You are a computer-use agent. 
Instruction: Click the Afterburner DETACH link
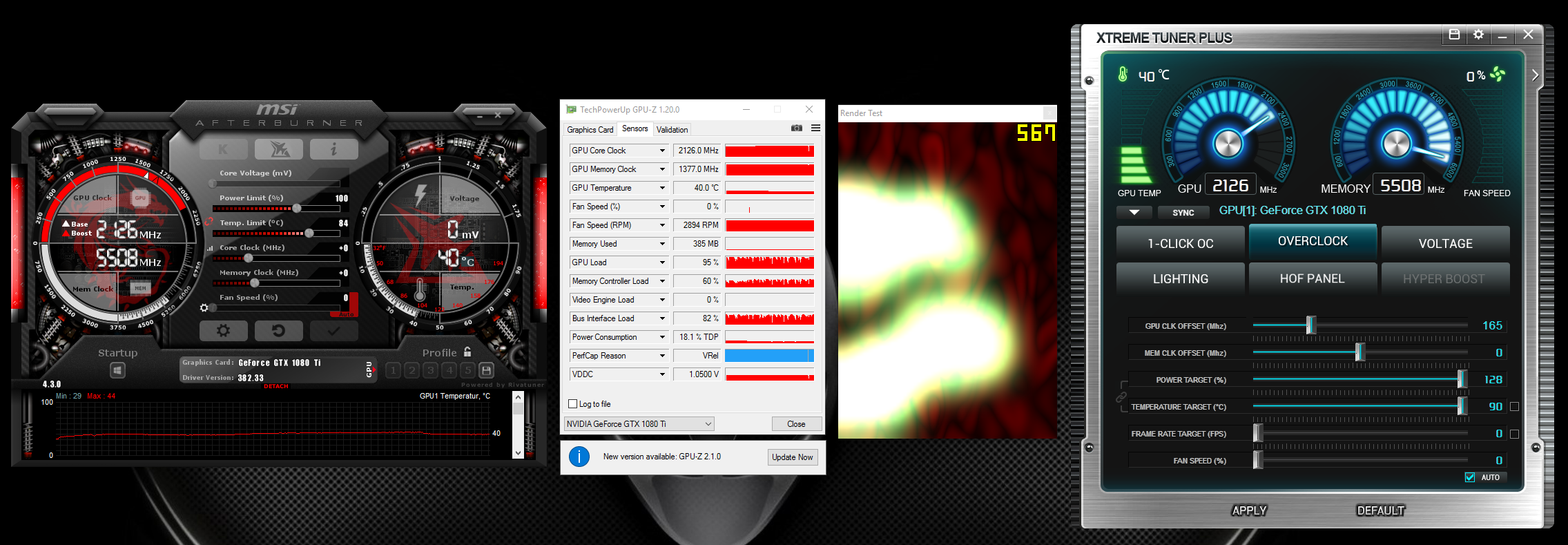tap(276, 386)
